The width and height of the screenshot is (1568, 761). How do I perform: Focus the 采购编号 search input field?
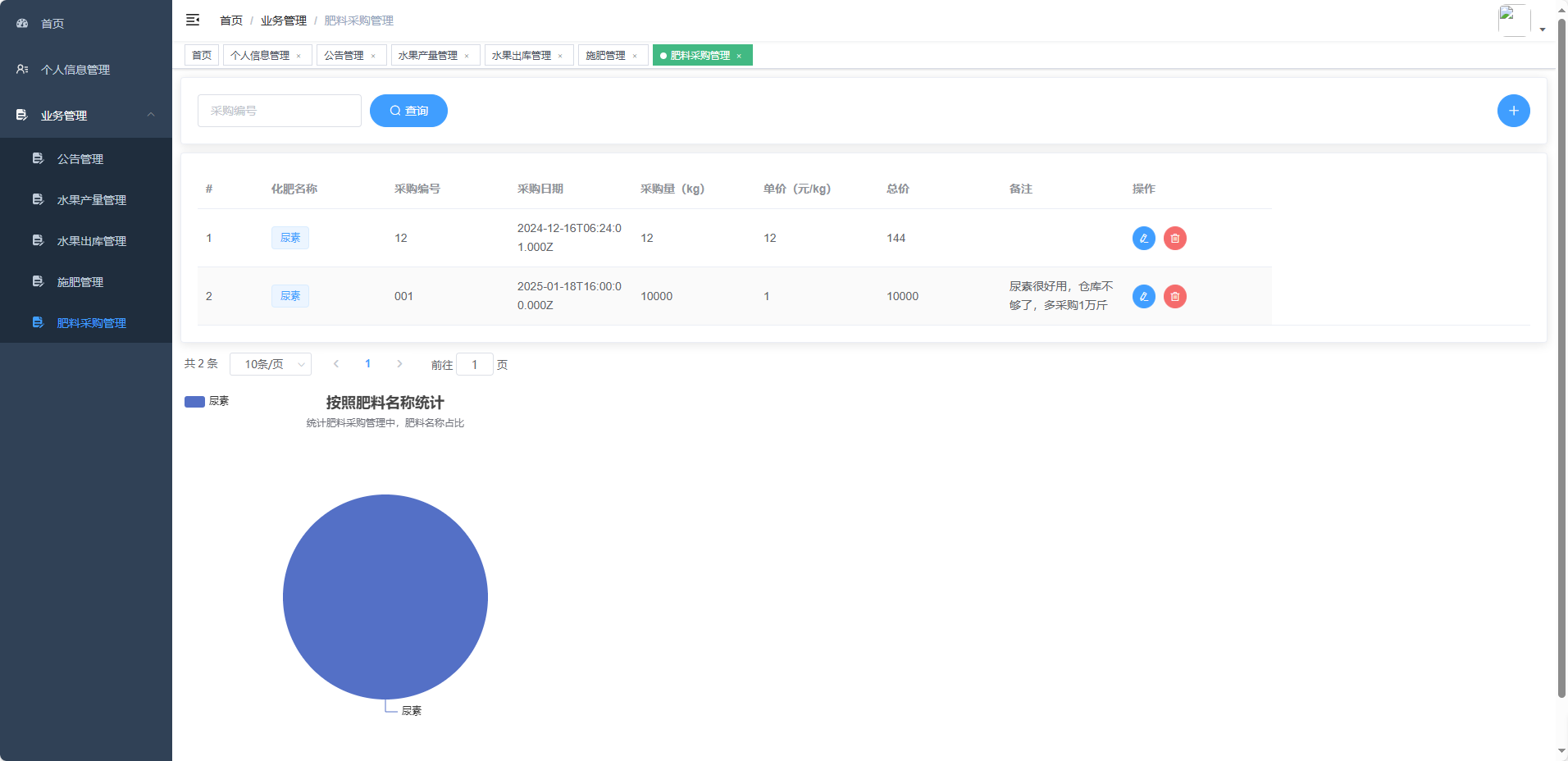point(279,111)
